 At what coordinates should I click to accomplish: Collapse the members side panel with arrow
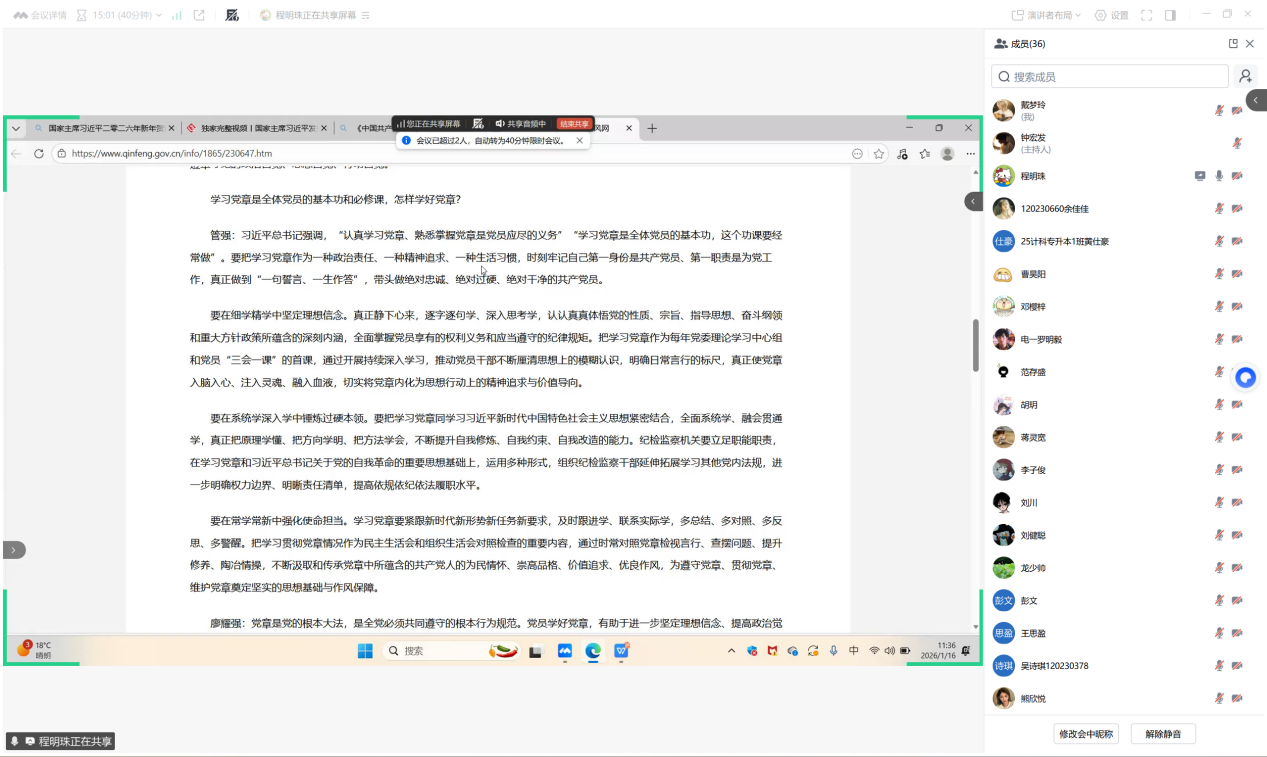(1256, 100)
